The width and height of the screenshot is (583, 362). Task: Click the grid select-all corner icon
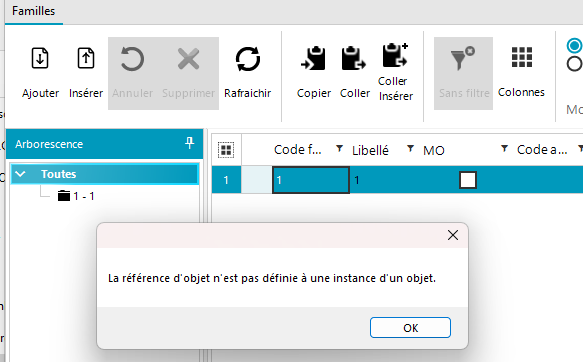(226, 150)
